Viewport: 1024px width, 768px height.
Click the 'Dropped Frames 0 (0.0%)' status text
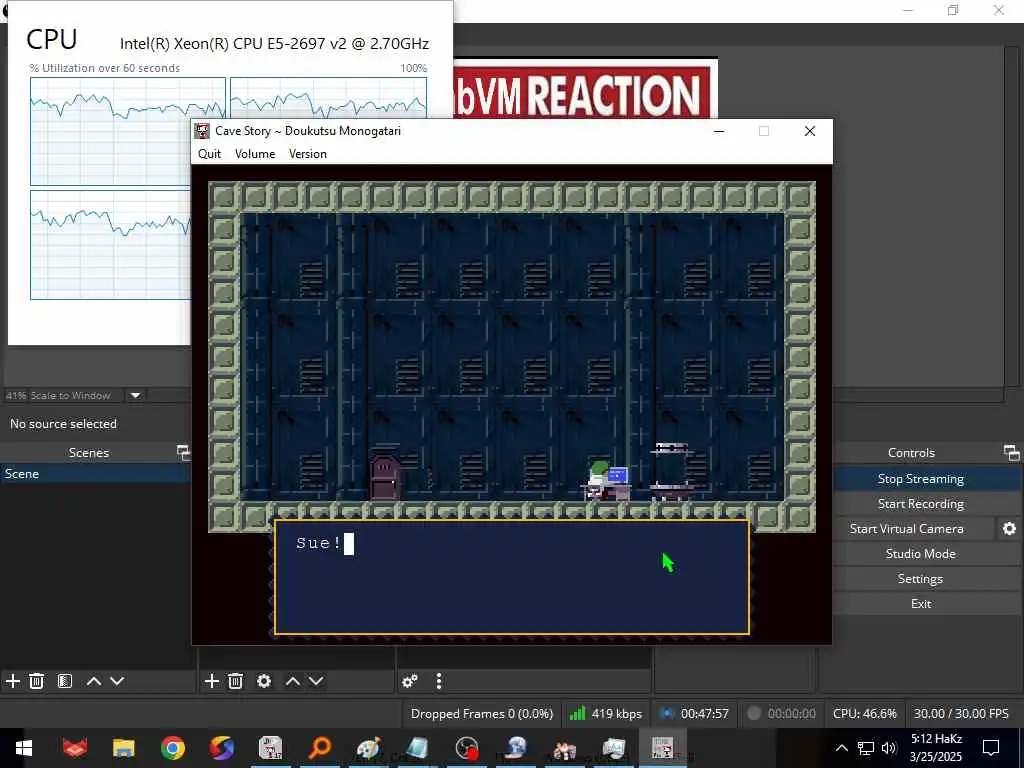482,713
